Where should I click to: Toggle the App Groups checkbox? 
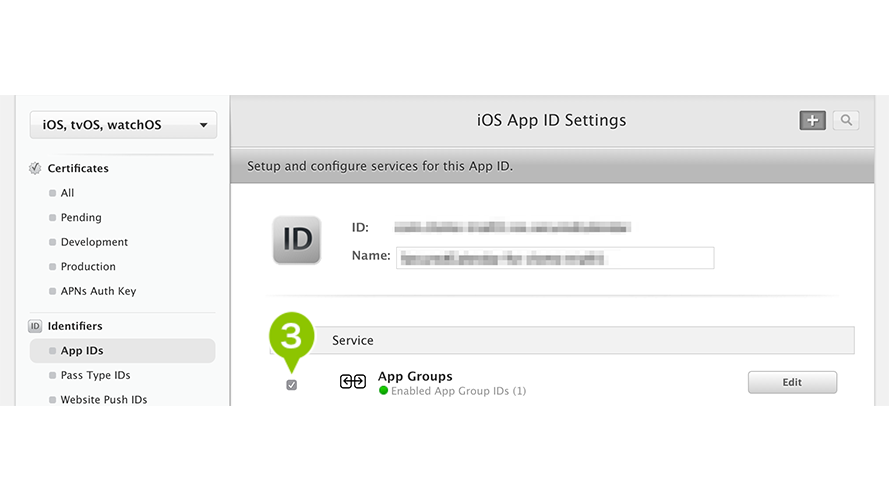coord(291,385)
